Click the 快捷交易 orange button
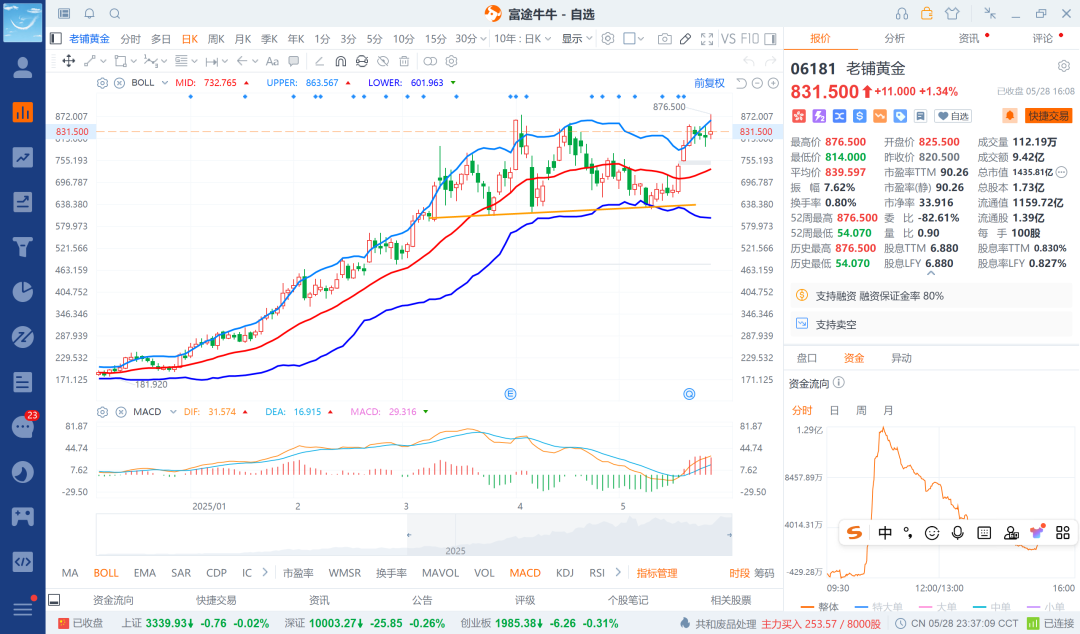 tap(1048, 116)
